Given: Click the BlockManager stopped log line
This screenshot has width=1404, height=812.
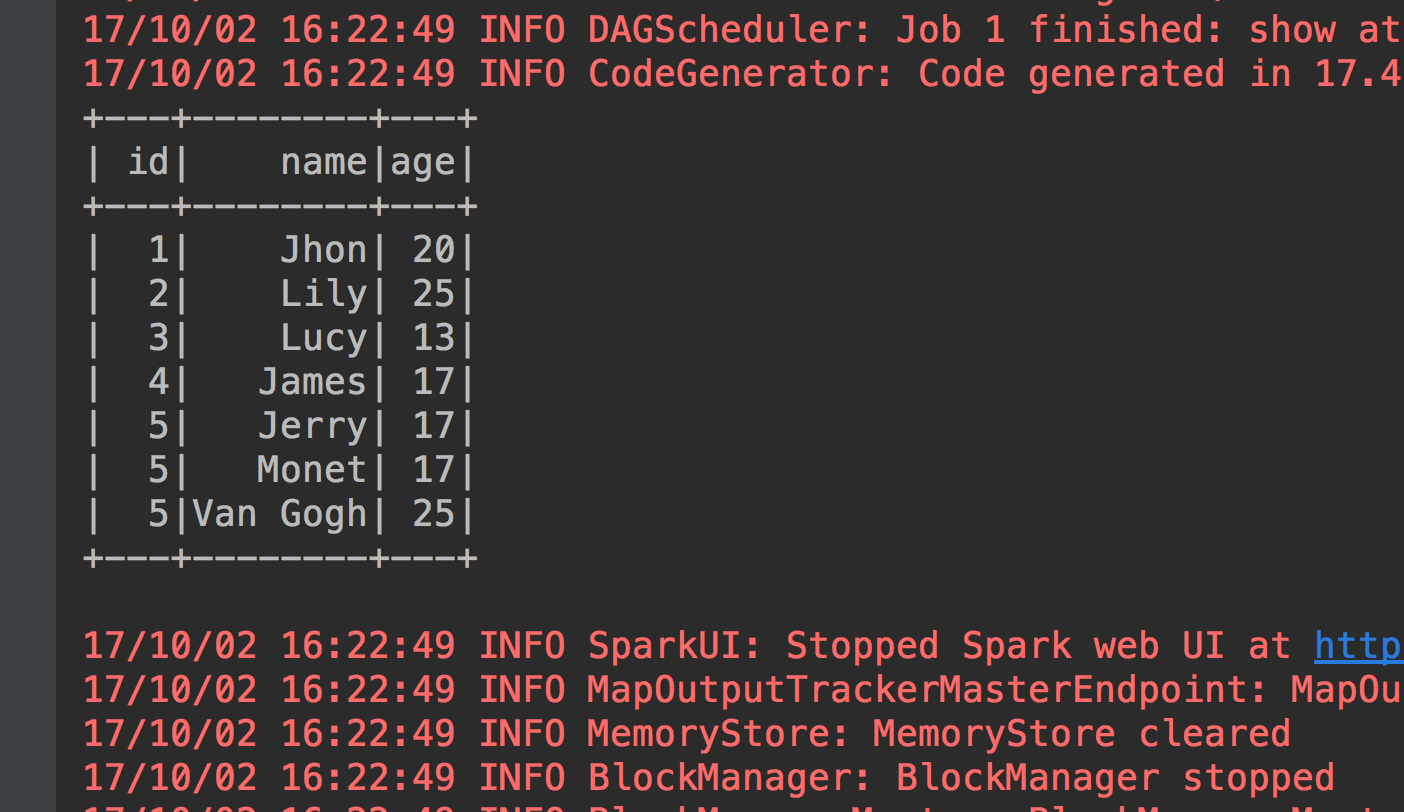Looking at the screenshot, I should pos(708,778).
